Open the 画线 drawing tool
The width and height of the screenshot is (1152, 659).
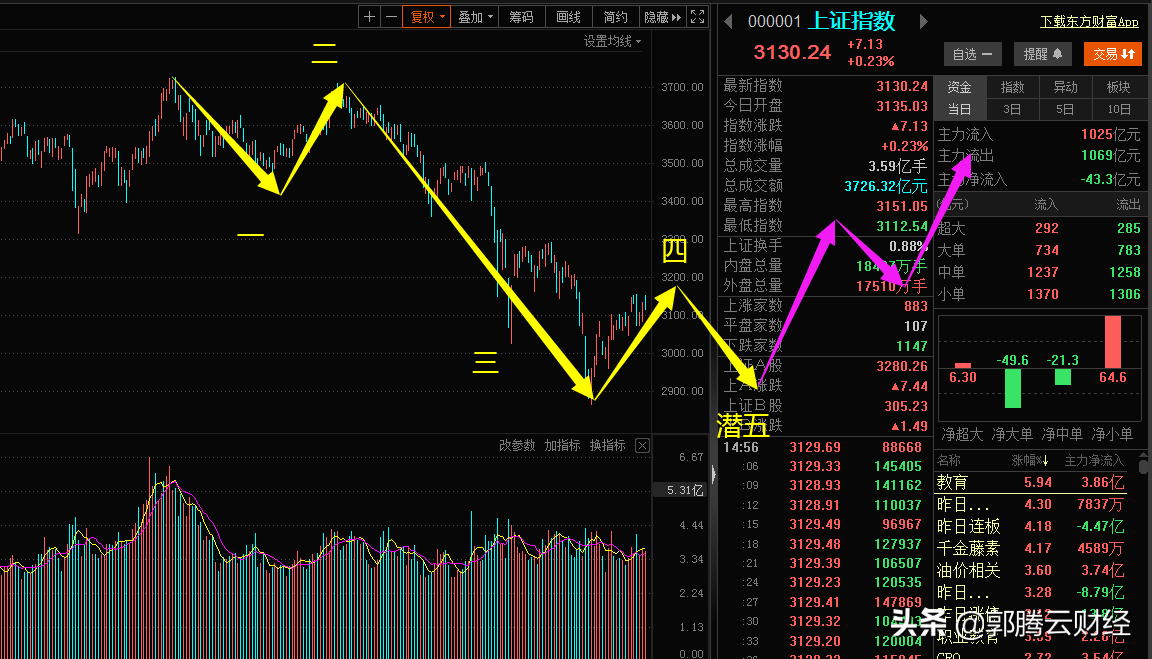pos(569,17)
